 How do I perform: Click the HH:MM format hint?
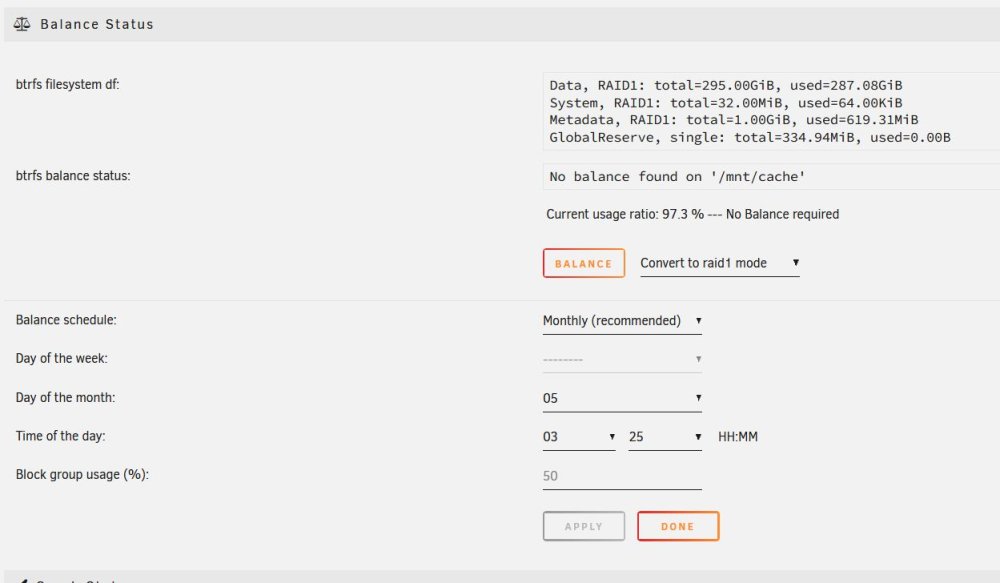(x=738, y=437)
